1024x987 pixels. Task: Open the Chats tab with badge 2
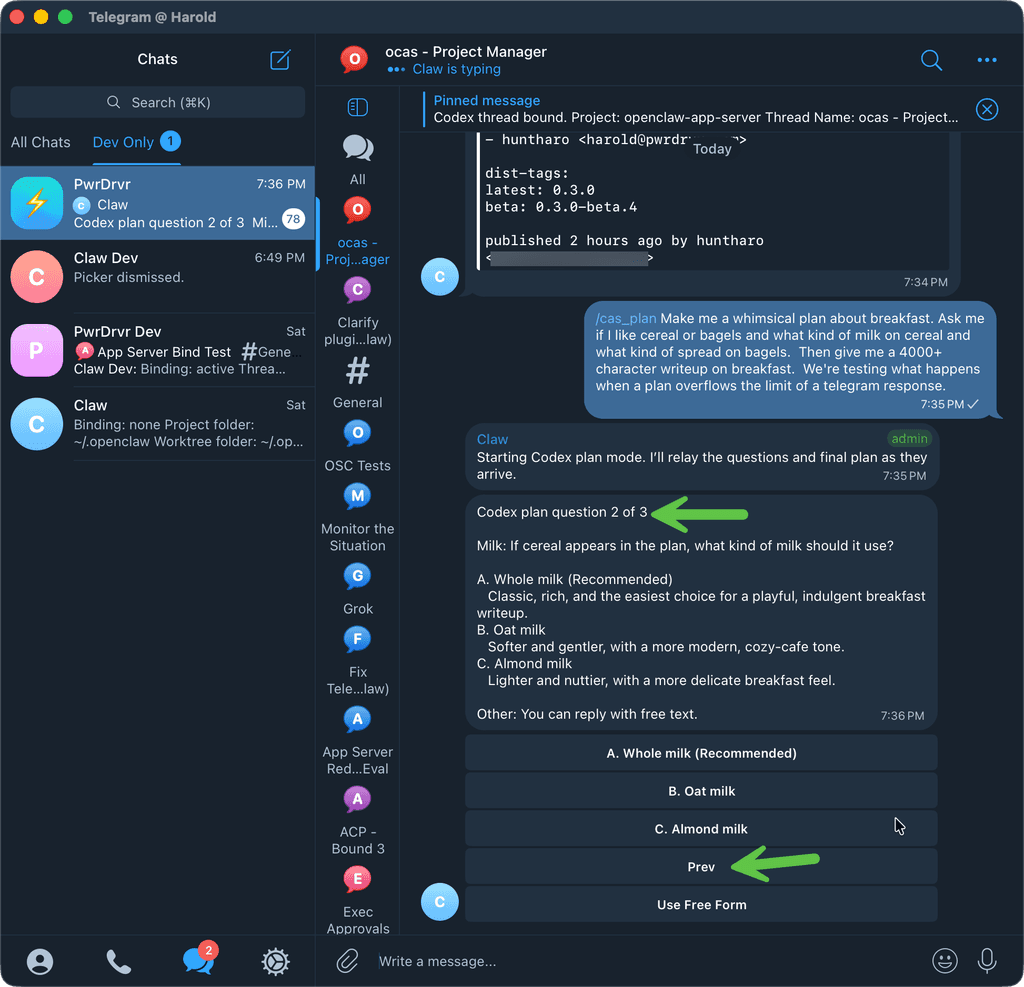pos(199,959)
